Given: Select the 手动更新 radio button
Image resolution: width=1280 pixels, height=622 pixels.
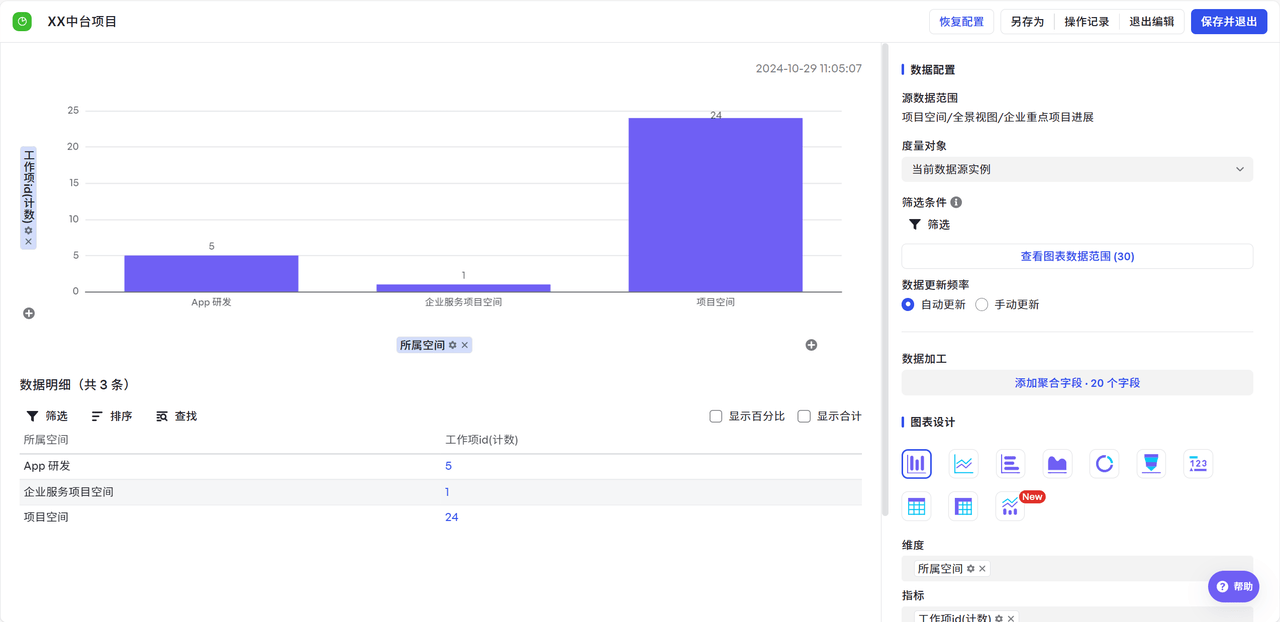Looking at the screenshot, I should point(982,304).
